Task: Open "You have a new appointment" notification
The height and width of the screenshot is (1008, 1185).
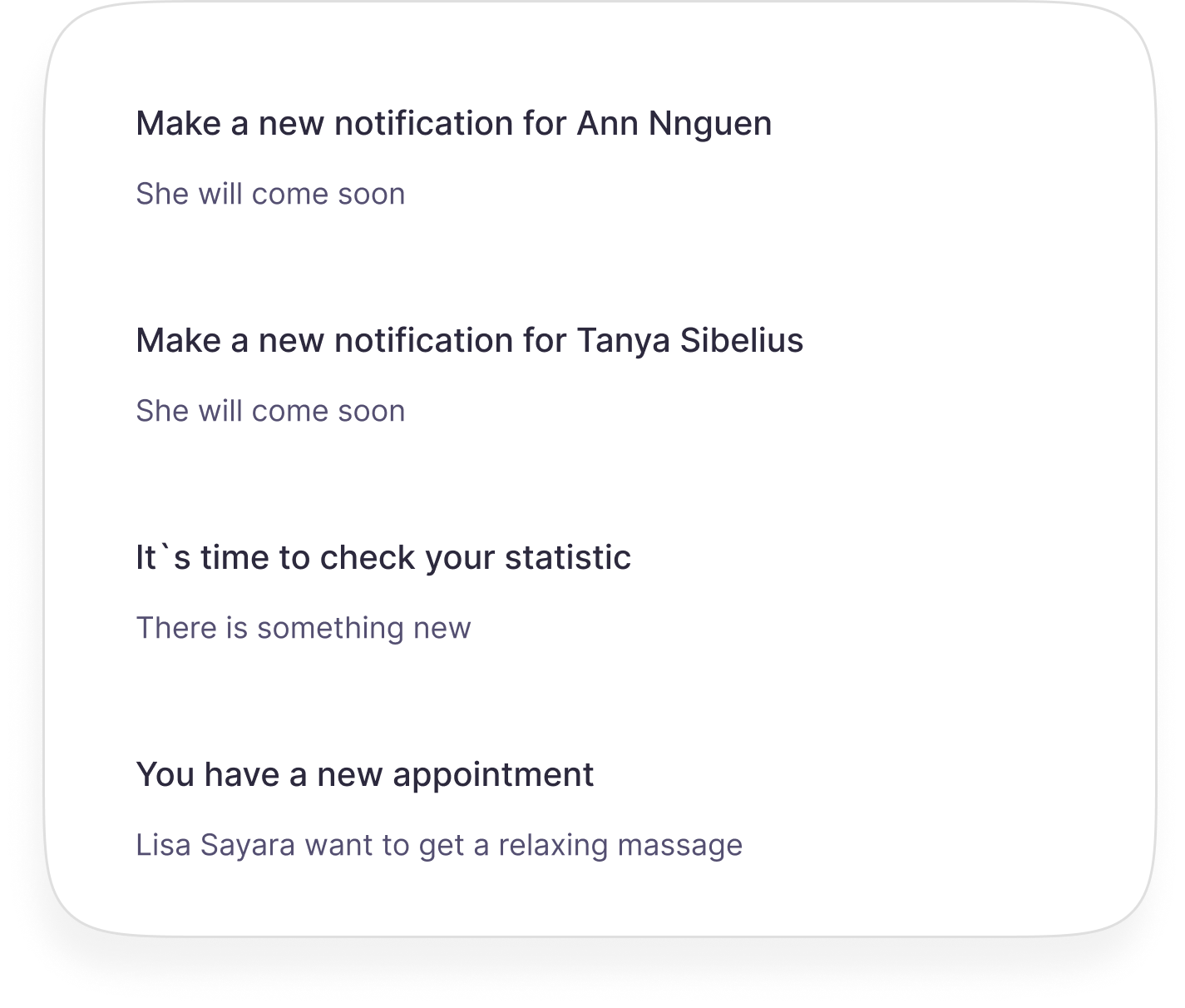Action: tap(365, 775)
